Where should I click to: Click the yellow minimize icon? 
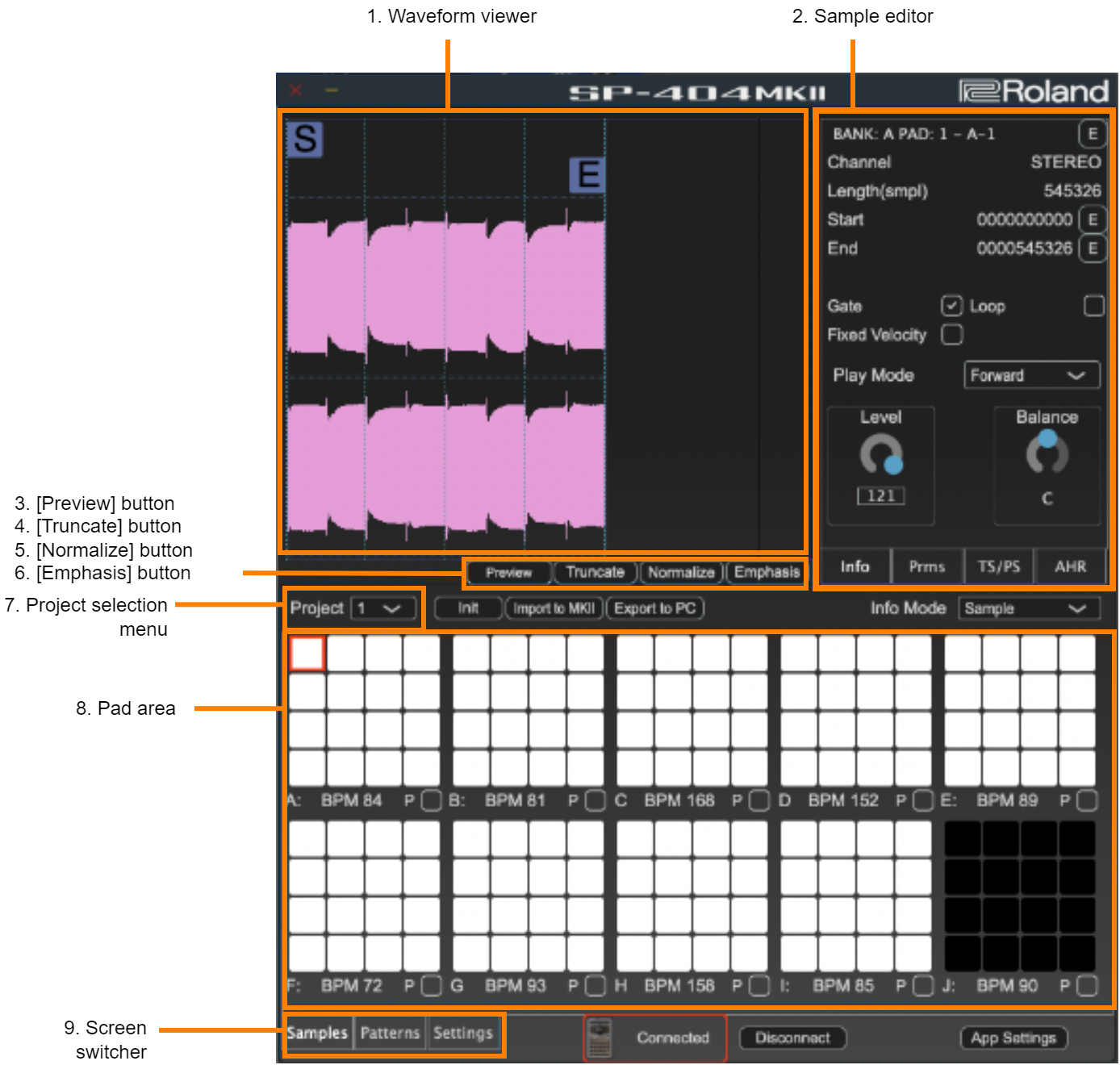coord(331,90)
